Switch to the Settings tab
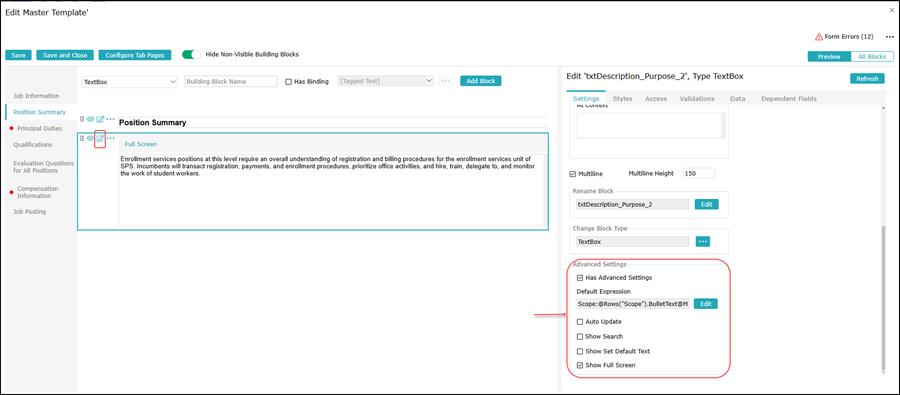The width and height of the screenshot is (900, 395). click(585, 99)
